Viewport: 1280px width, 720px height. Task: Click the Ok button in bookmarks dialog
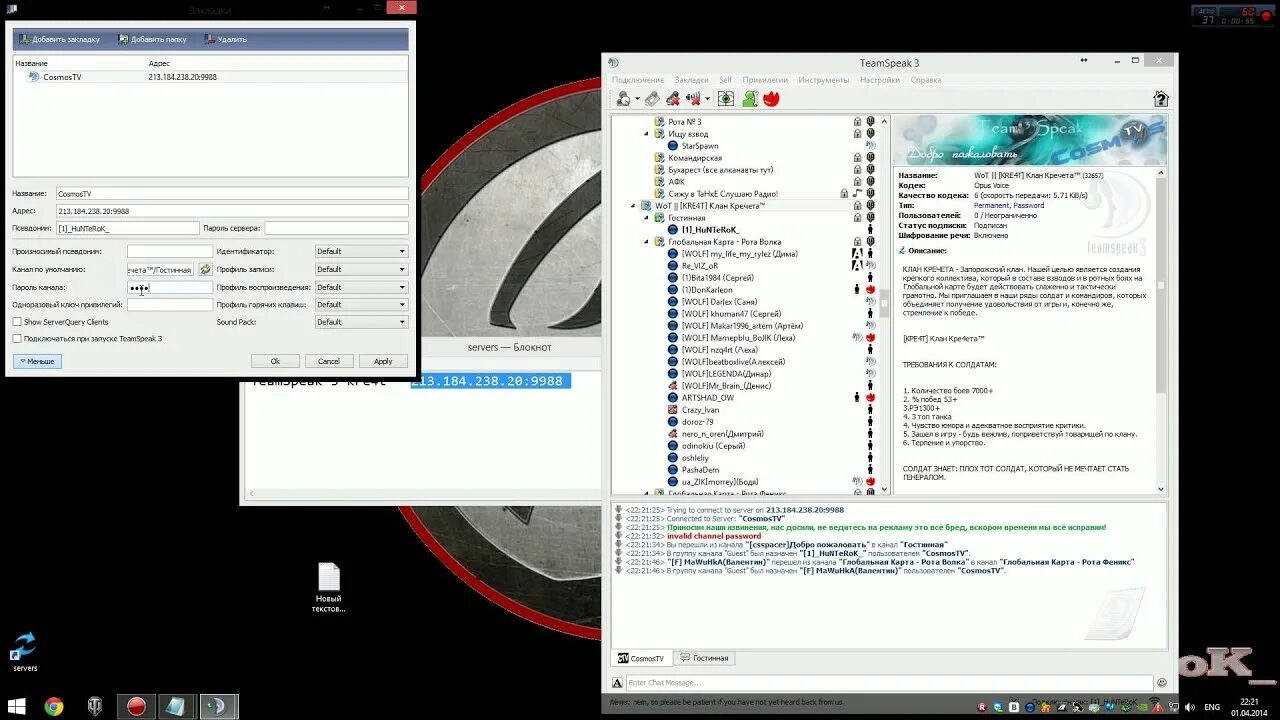coord(275,361)
